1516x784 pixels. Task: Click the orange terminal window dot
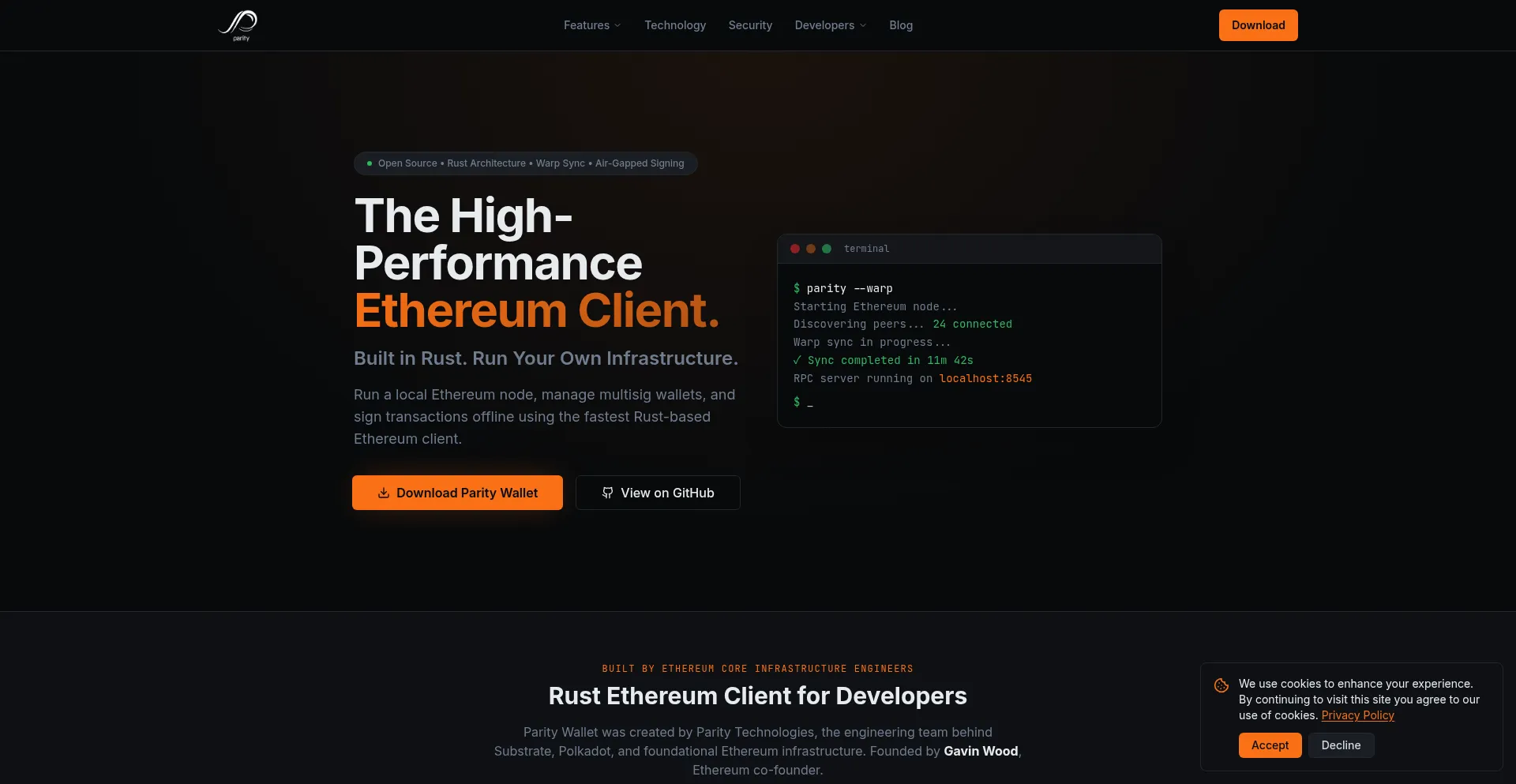[811, 249]
